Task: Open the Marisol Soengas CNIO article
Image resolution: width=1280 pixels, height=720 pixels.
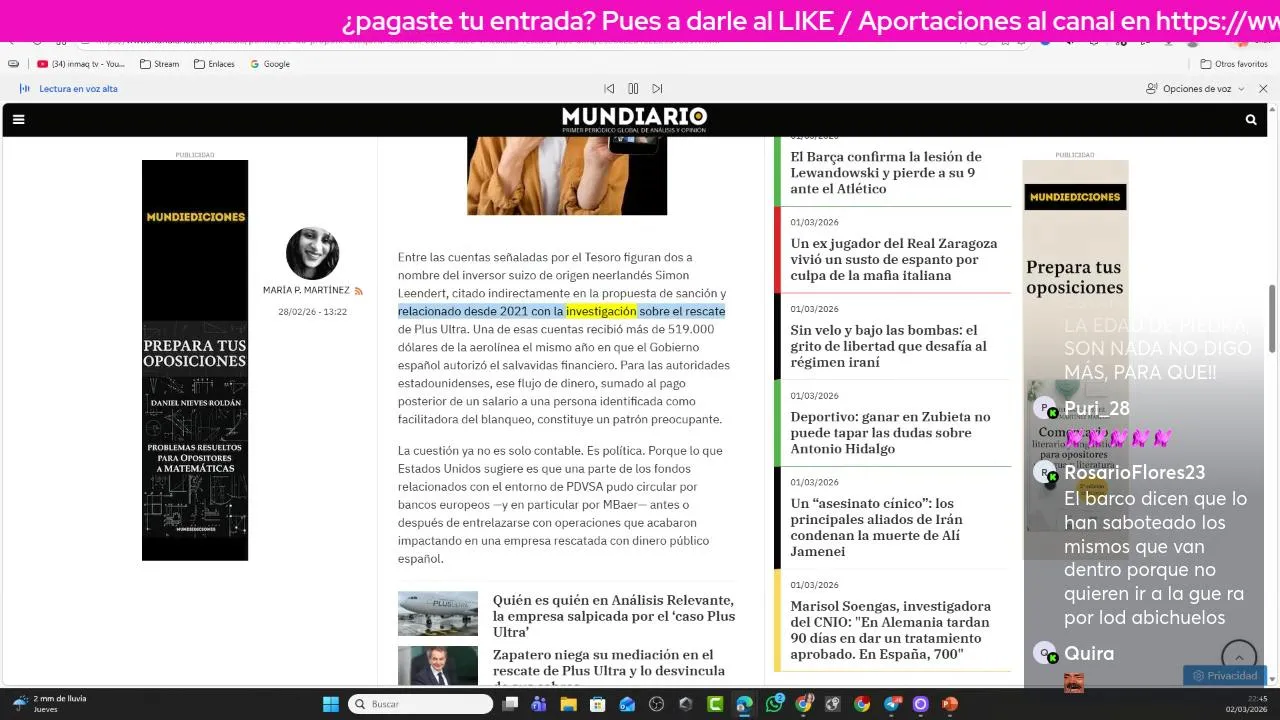Action: click(x=890, y=630)
